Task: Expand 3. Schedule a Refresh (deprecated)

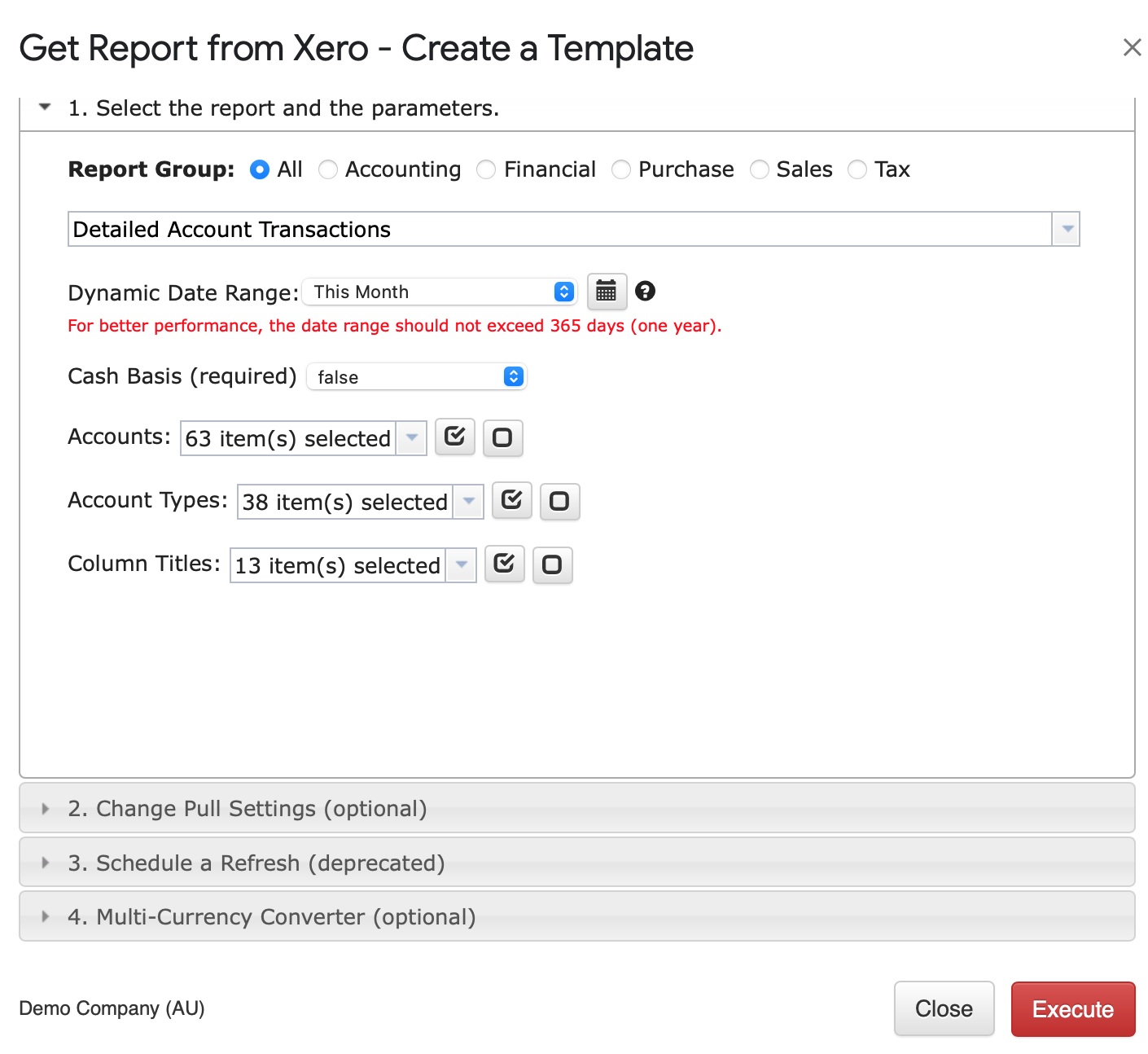Action: point(576,863)
